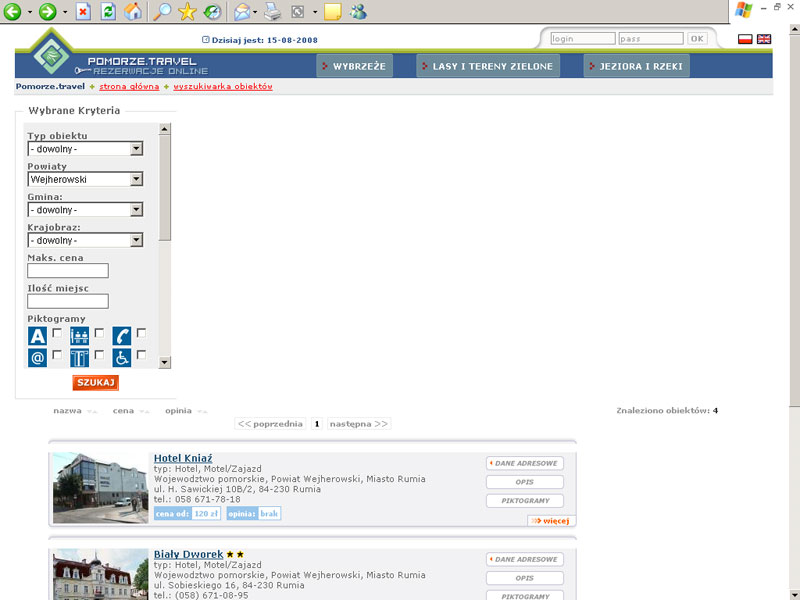Tick checkbox beside the @ internet pictogram

click(57, 354)
